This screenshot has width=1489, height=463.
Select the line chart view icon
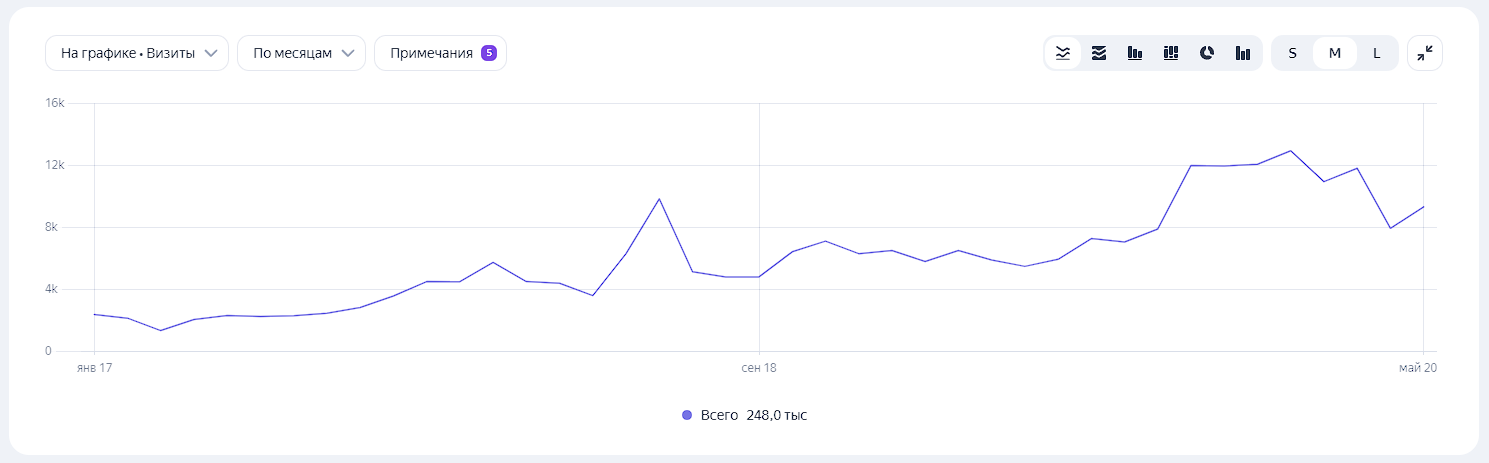pyautogui.click(x=1063, y=53)
